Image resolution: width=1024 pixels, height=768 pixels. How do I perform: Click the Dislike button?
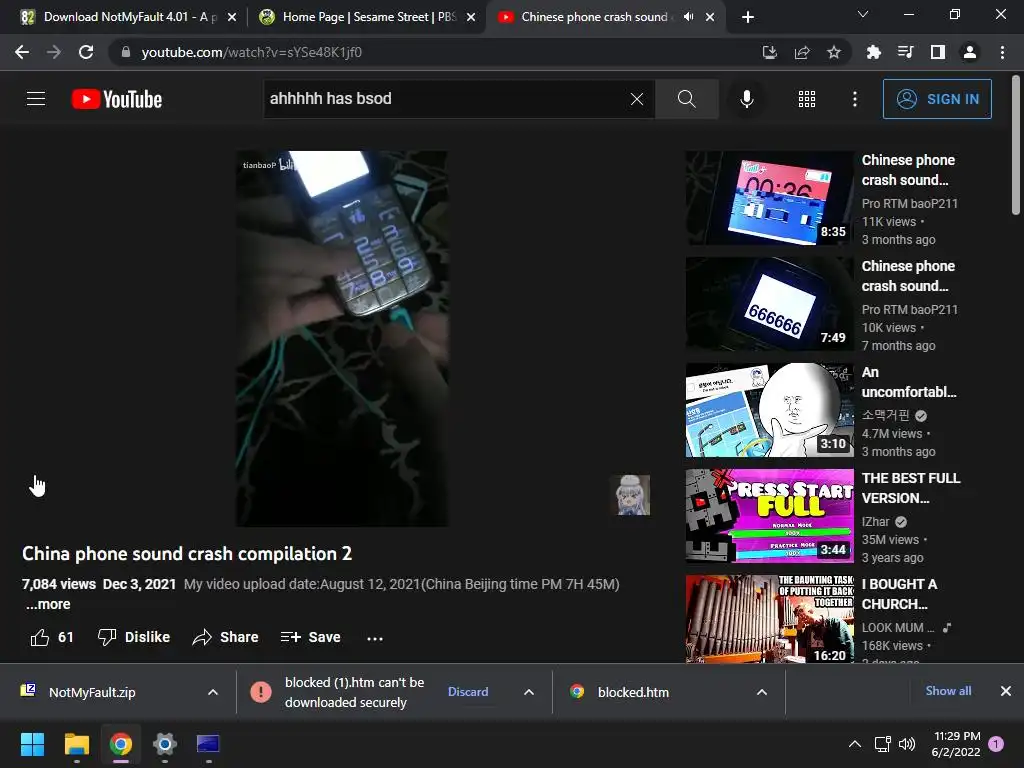point(133,637)
